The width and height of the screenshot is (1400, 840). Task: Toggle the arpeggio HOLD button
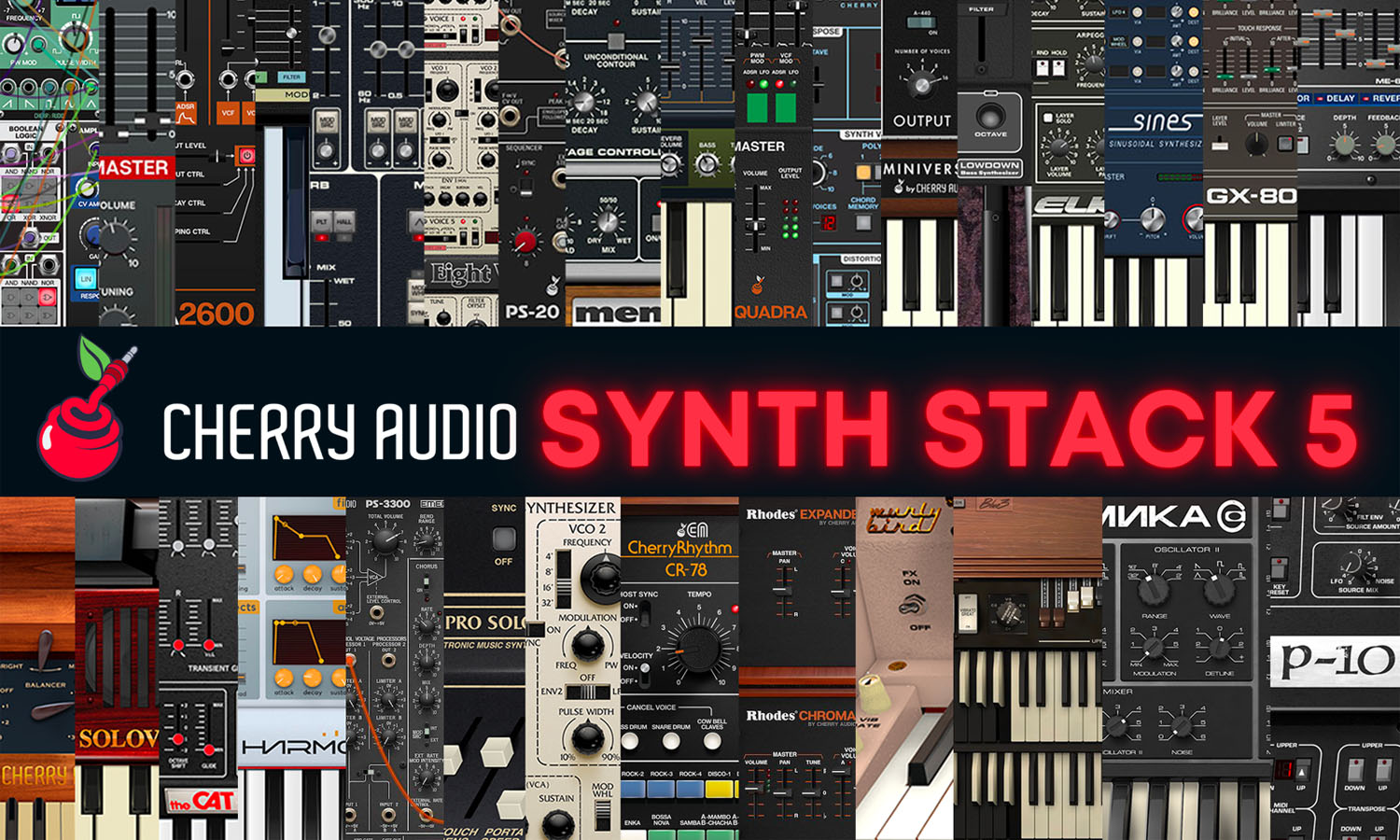(x=1059, y=68)
